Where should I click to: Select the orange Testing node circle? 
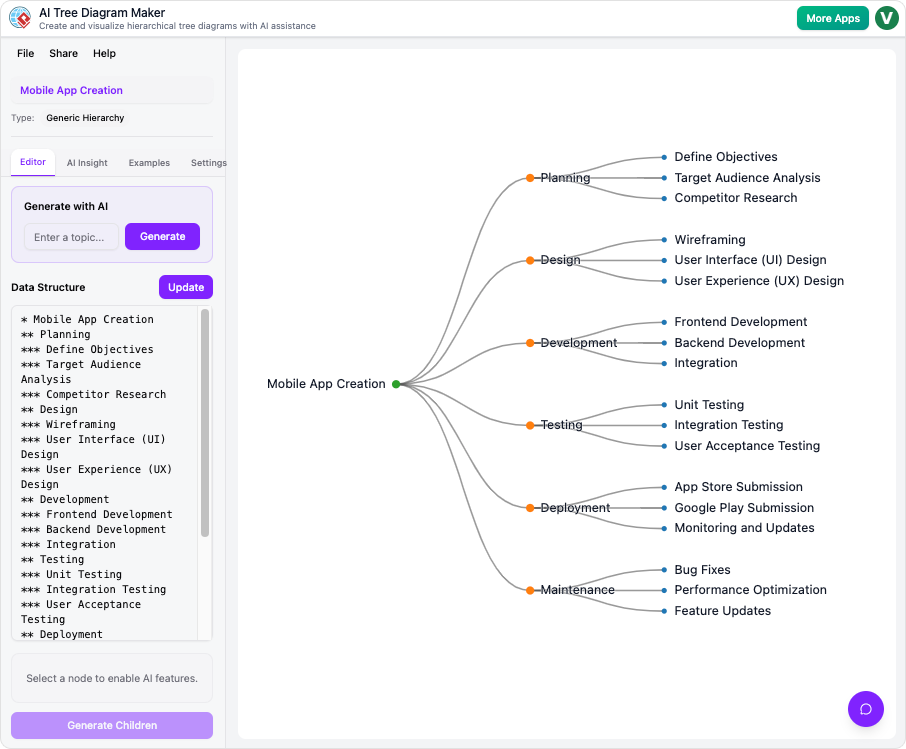click(x=528, y=424)
